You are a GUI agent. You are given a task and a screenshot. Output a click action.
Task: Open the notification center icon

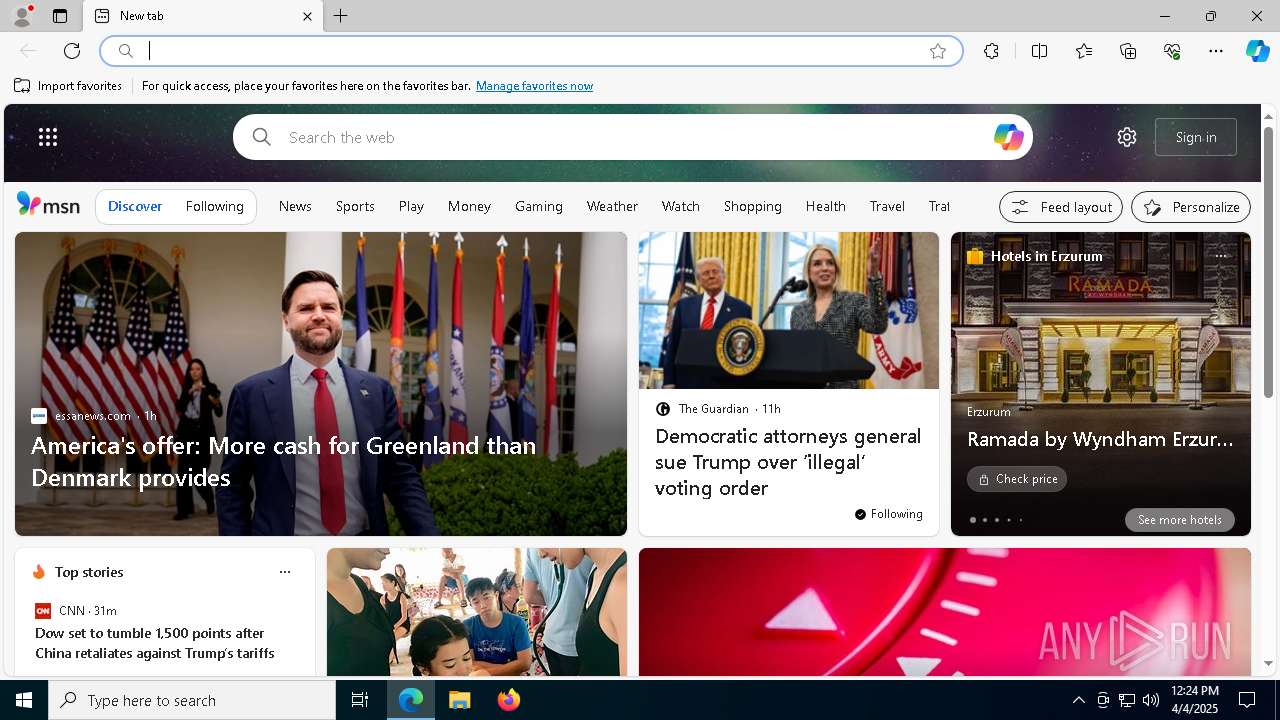pos(1248,700)
